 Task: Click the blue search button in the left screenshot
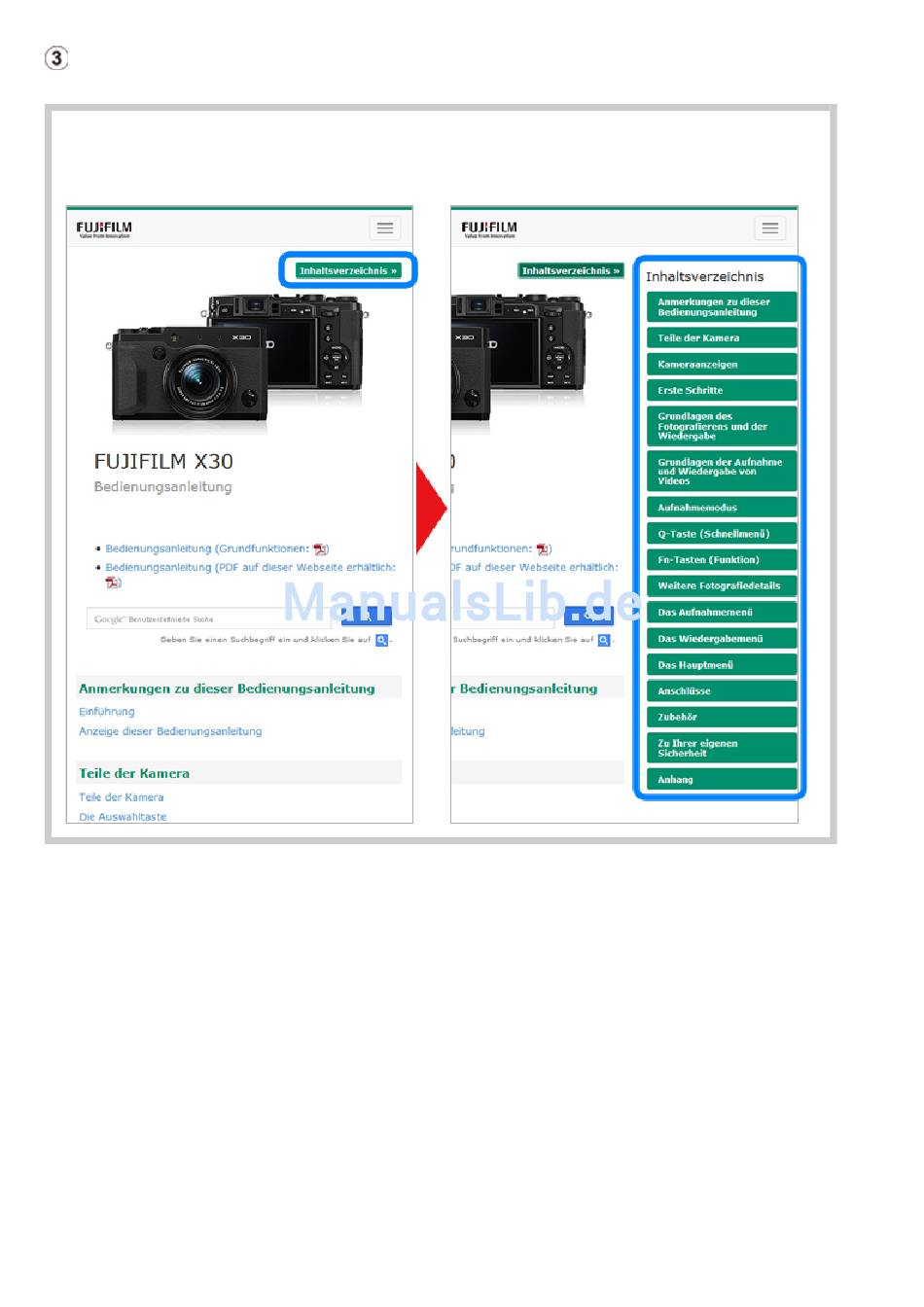(367, 617)
